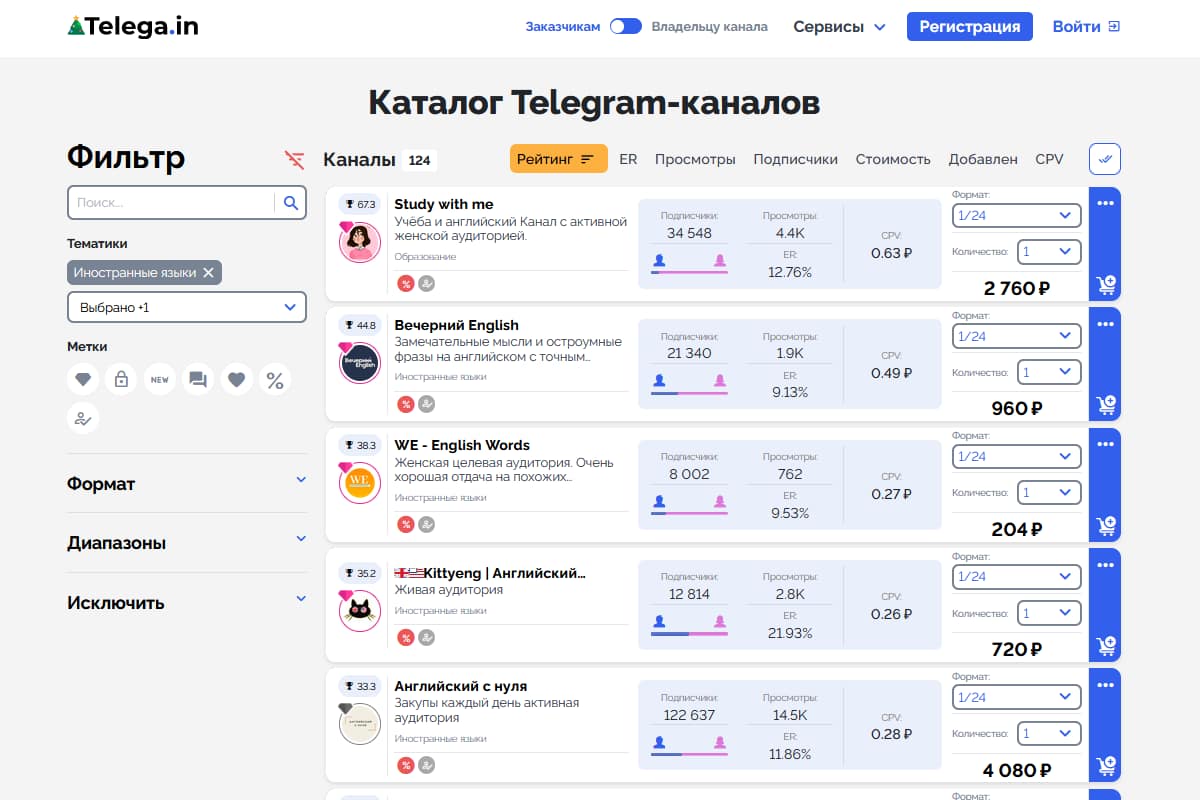Select the comments tag filter icon
1200x800 pixels.
(x=198, y=379)
